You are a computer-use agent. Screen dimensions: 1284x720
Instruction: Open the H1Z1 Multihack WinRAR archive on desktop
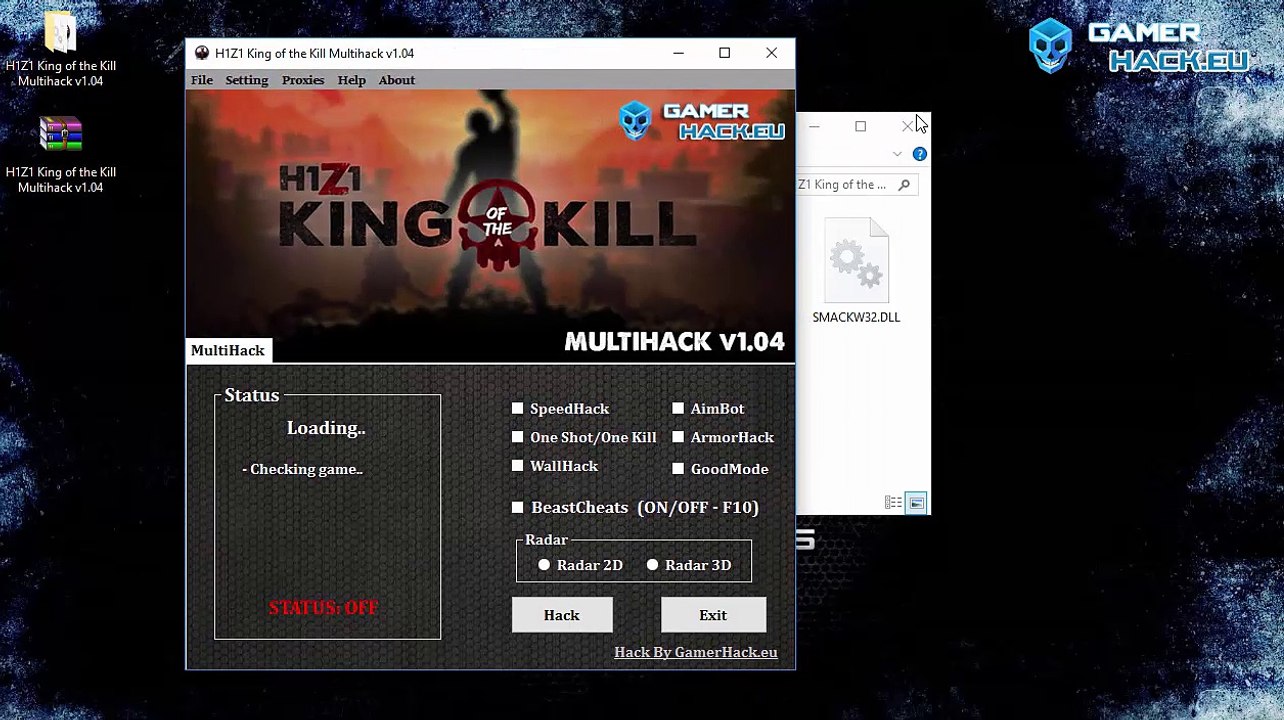coord(60,156)
